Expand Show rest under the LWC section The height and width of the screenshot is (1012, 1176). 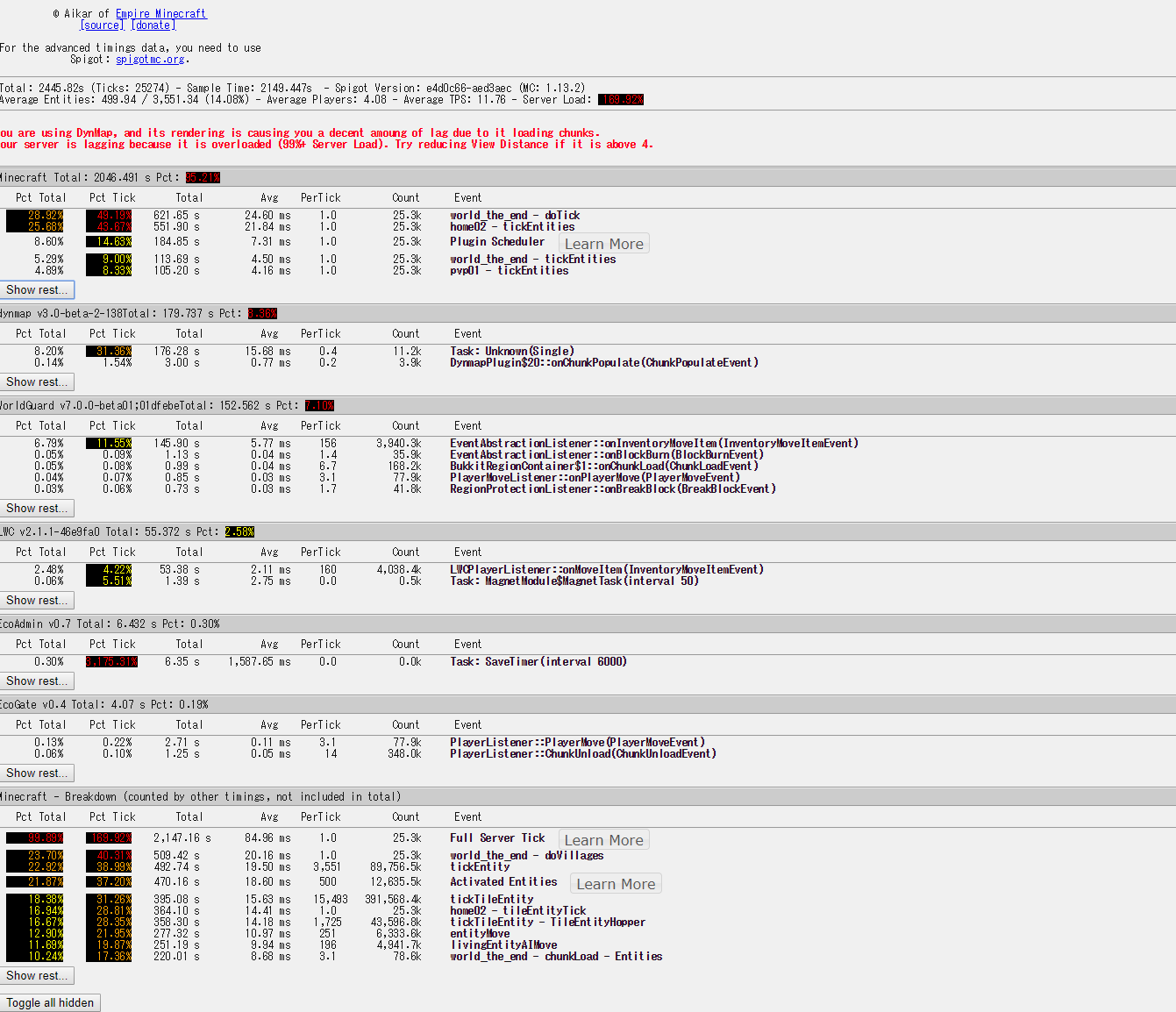pyautogui.click(x=37, y=601)
